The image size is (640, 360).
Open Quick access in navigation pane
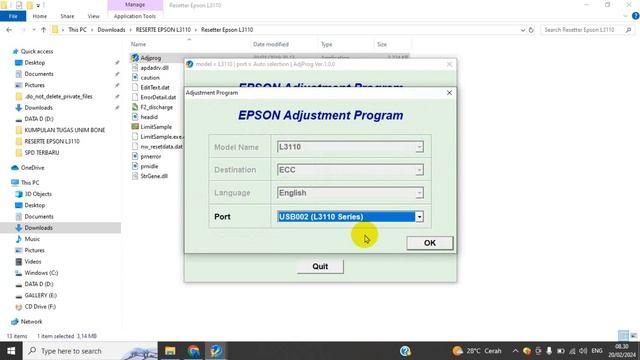coord(37,51)
